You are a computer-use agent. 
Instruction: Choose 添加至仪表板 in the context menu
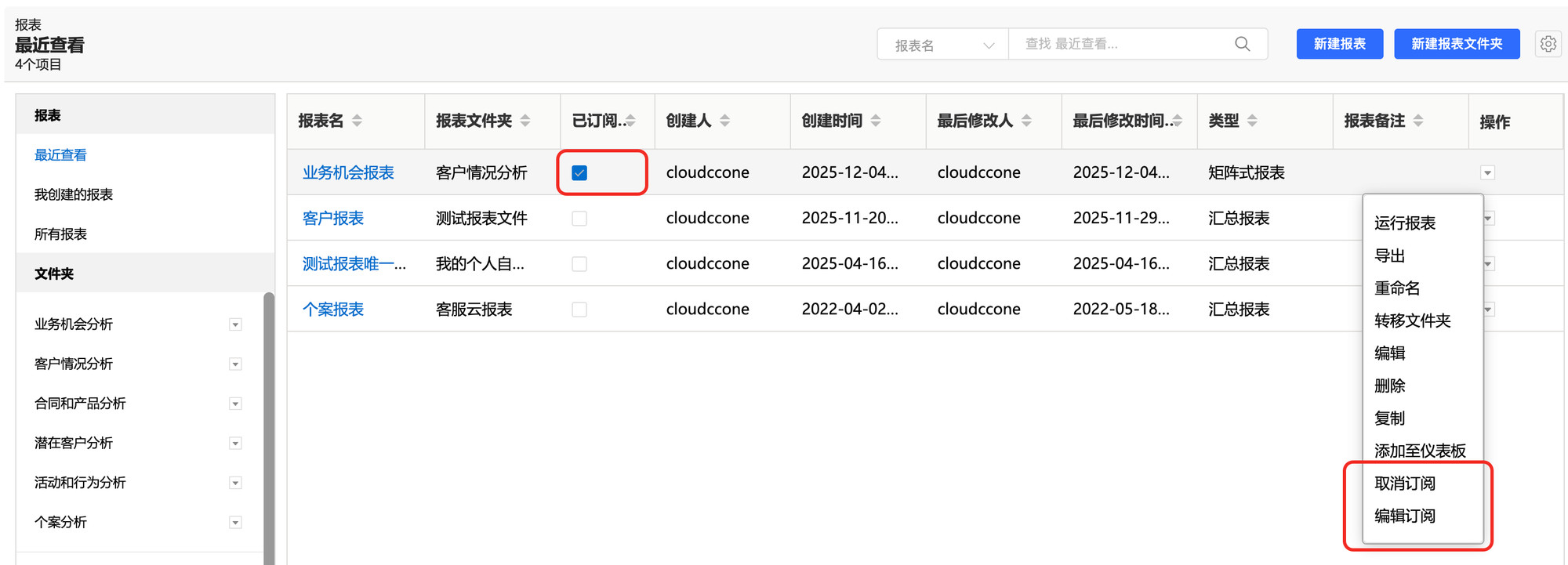[1419, 451]
